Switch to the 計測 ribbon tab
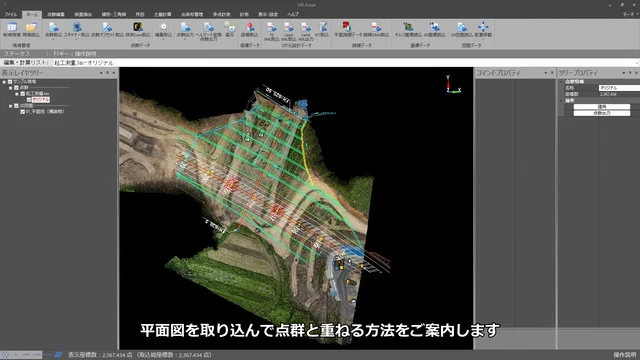Screen dimensions: 640x360 (244, 14)
